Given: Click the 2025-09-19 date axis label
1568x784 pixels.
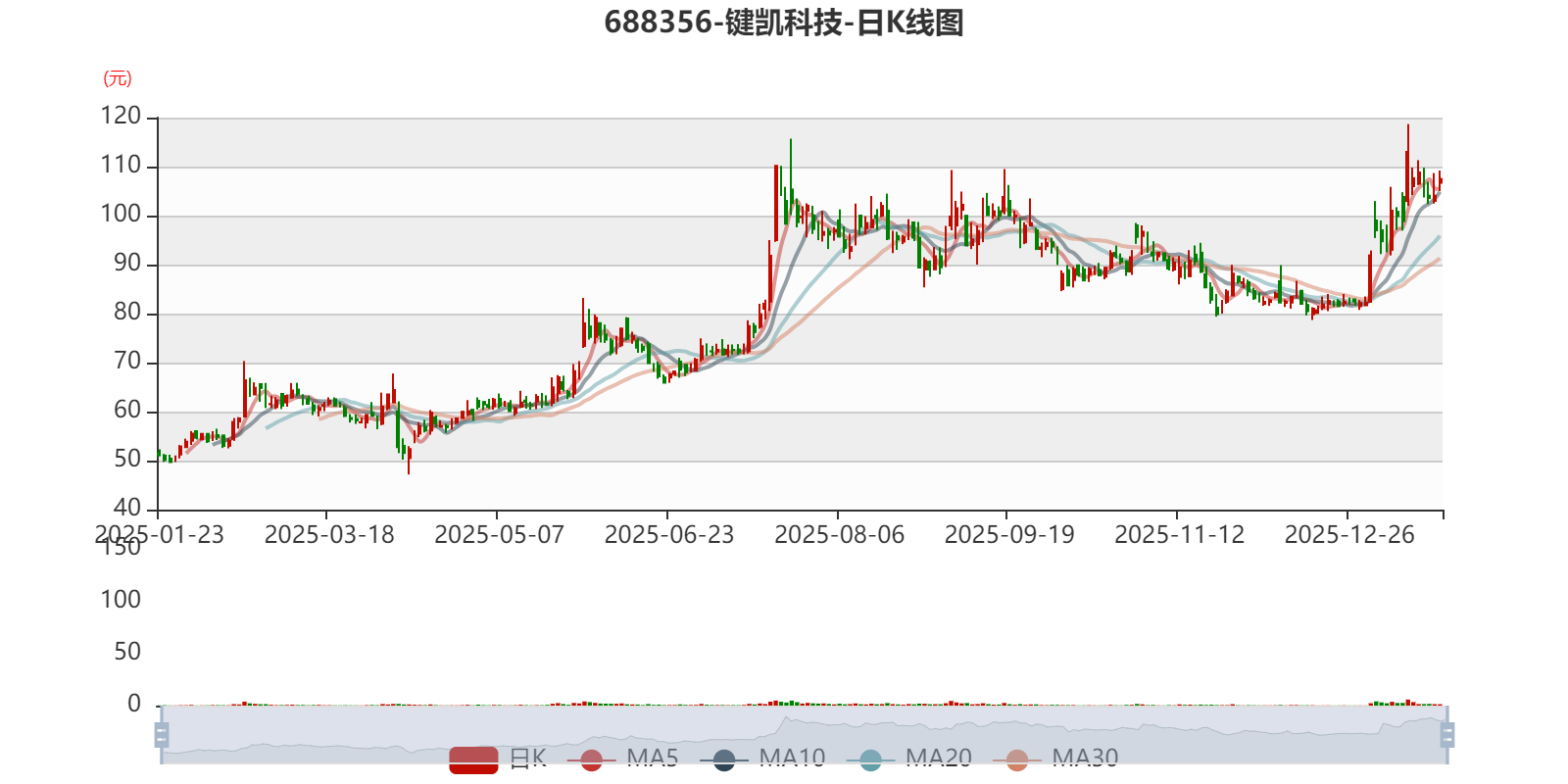Looking at the screenshot, I should point(1009,535).
